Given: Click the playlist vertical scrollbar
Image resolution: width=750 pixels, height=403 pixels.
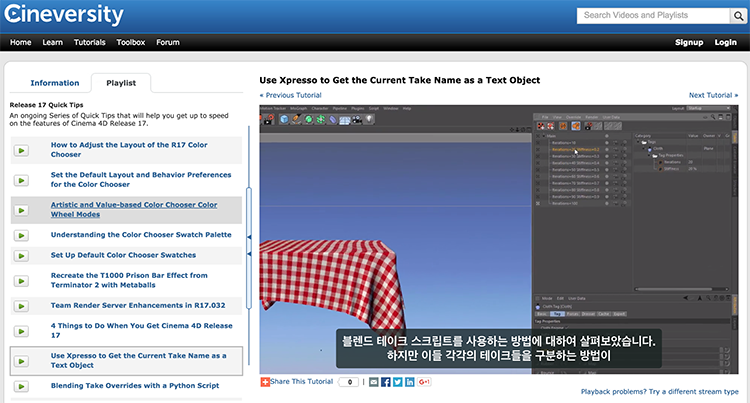Looking at the screenshot, I should pos(249,249).
